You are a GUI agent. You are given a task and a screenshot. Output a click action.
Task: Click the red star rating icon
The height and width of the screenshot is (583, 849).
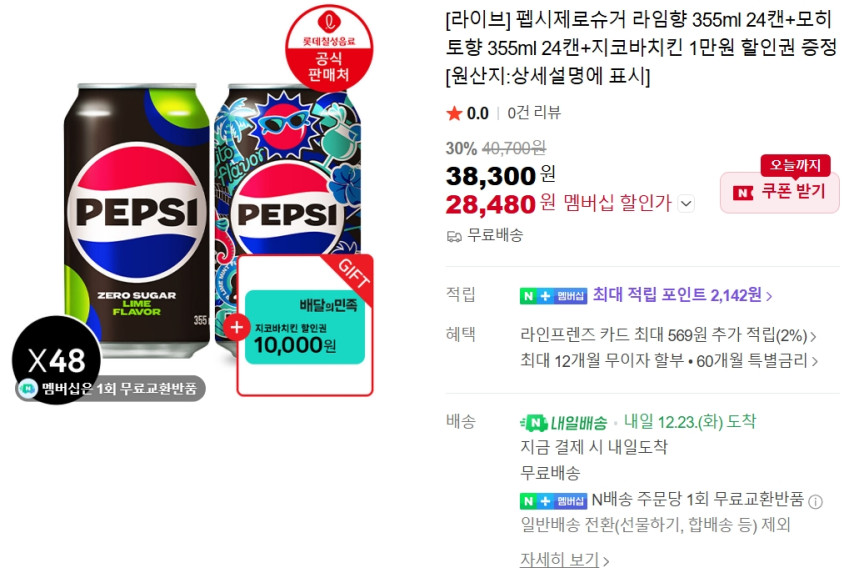click(x=454, y=113)
